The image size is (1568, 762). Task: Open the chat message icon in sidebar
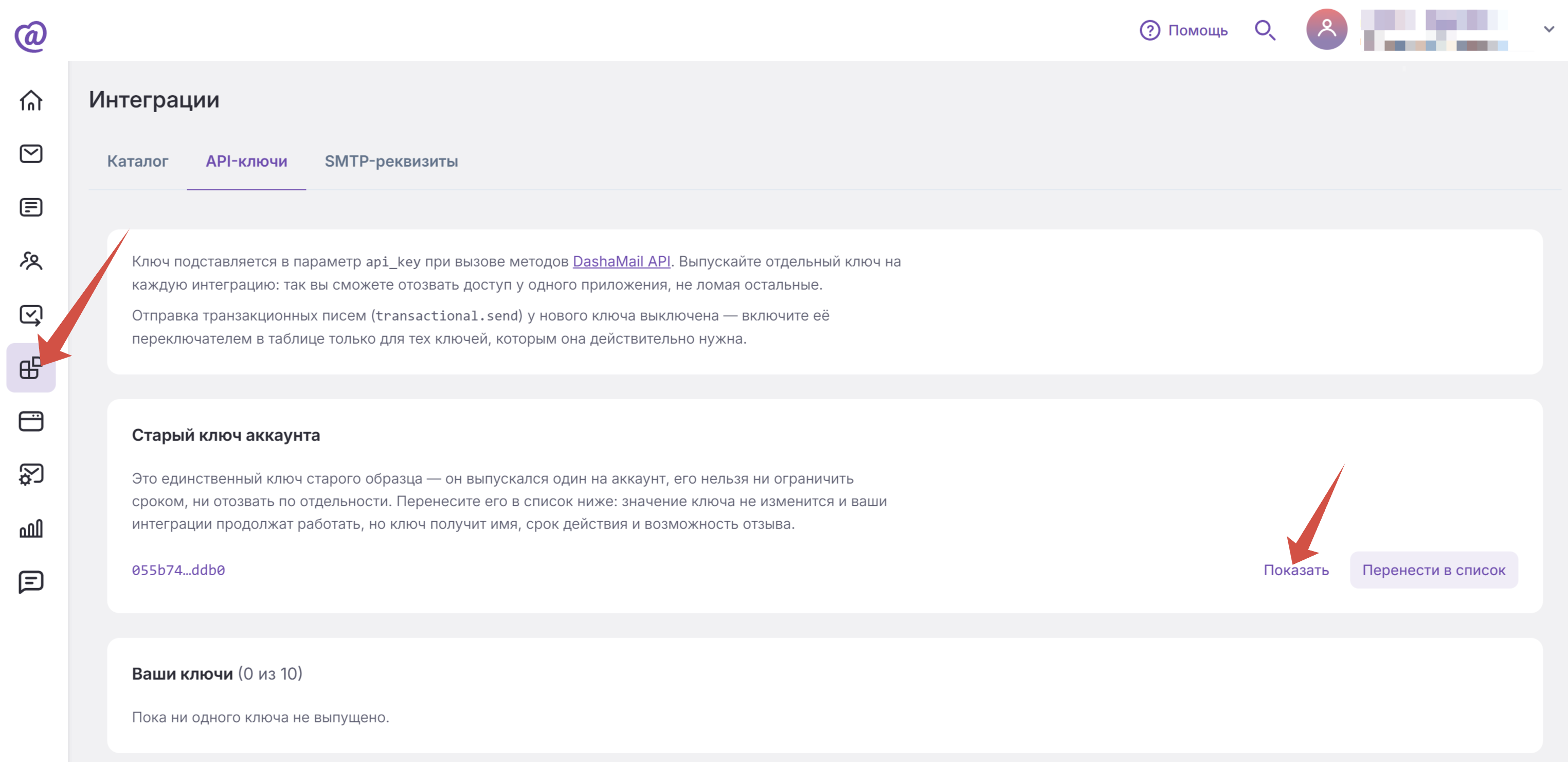pyautogui.click(x=31, y=582)
